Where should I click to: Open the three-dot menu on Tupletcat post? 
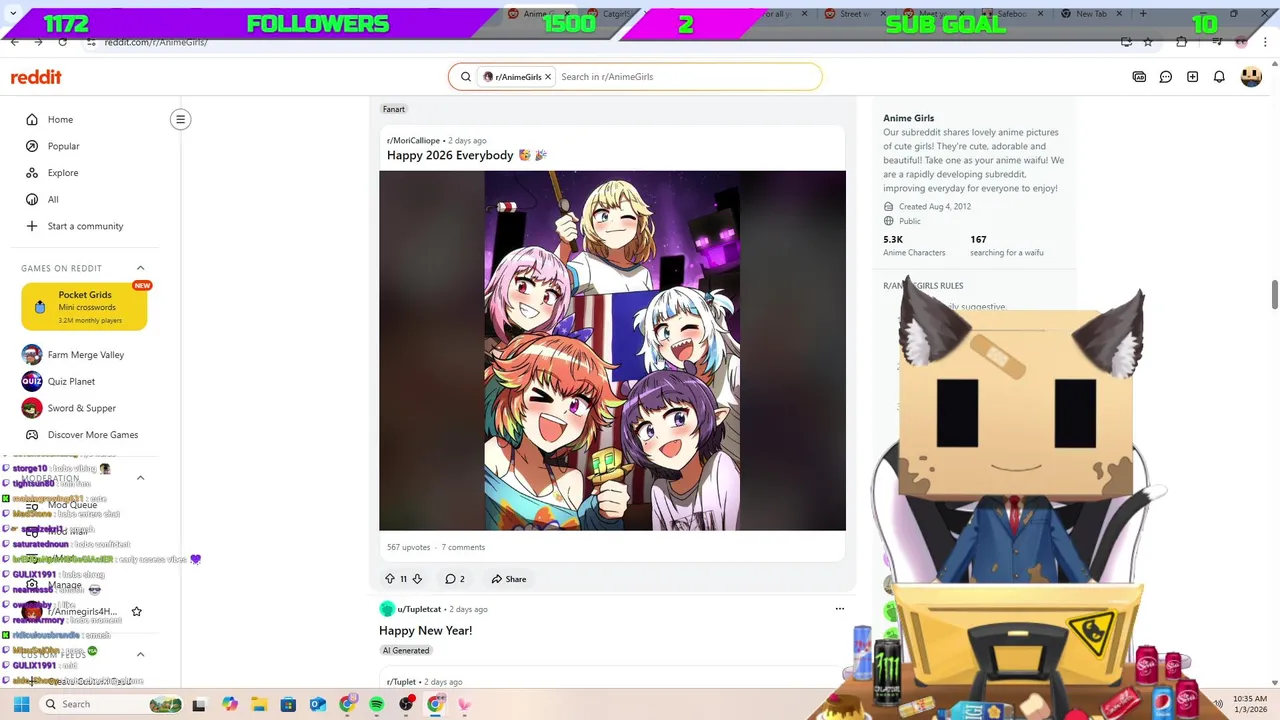[x=840, y=609]
